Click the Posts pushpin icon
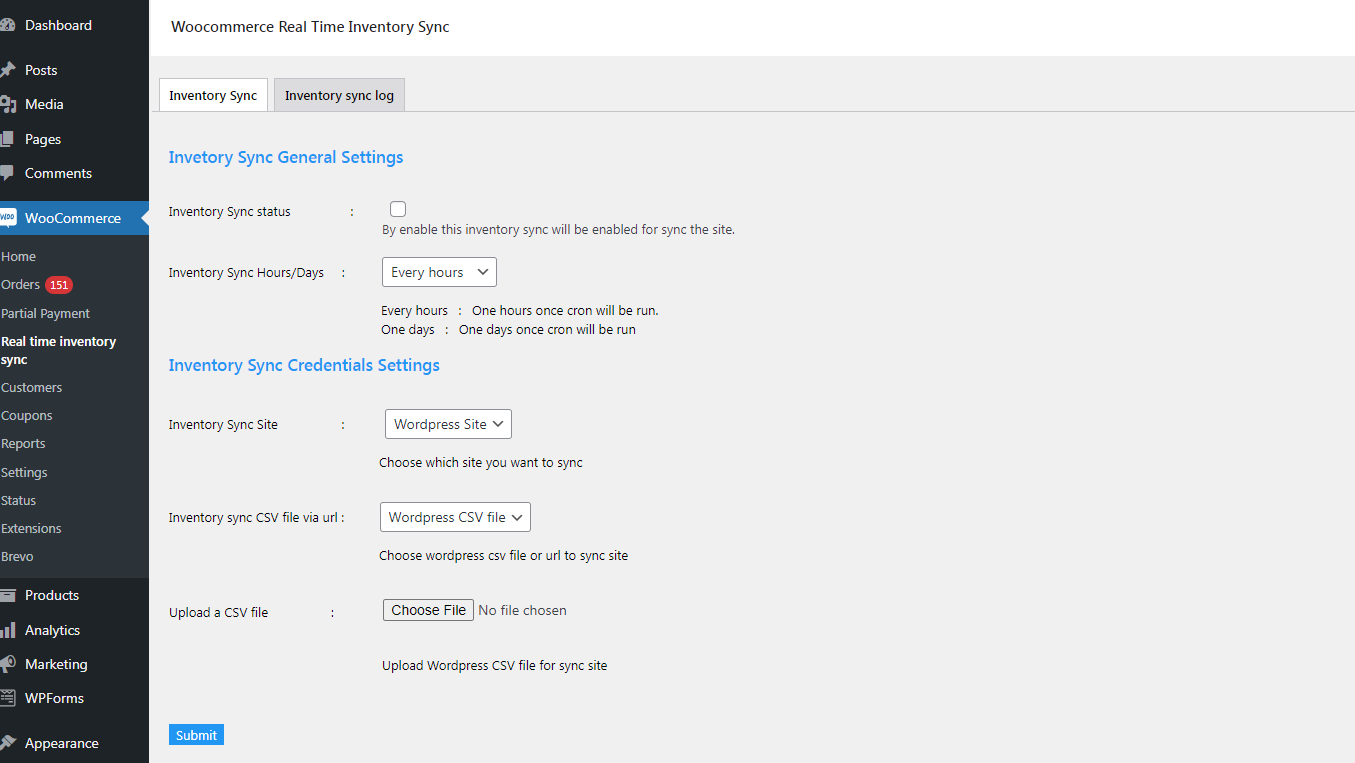Image resolution: width=1355 pixels, height=763 pixels. (7, 70)
